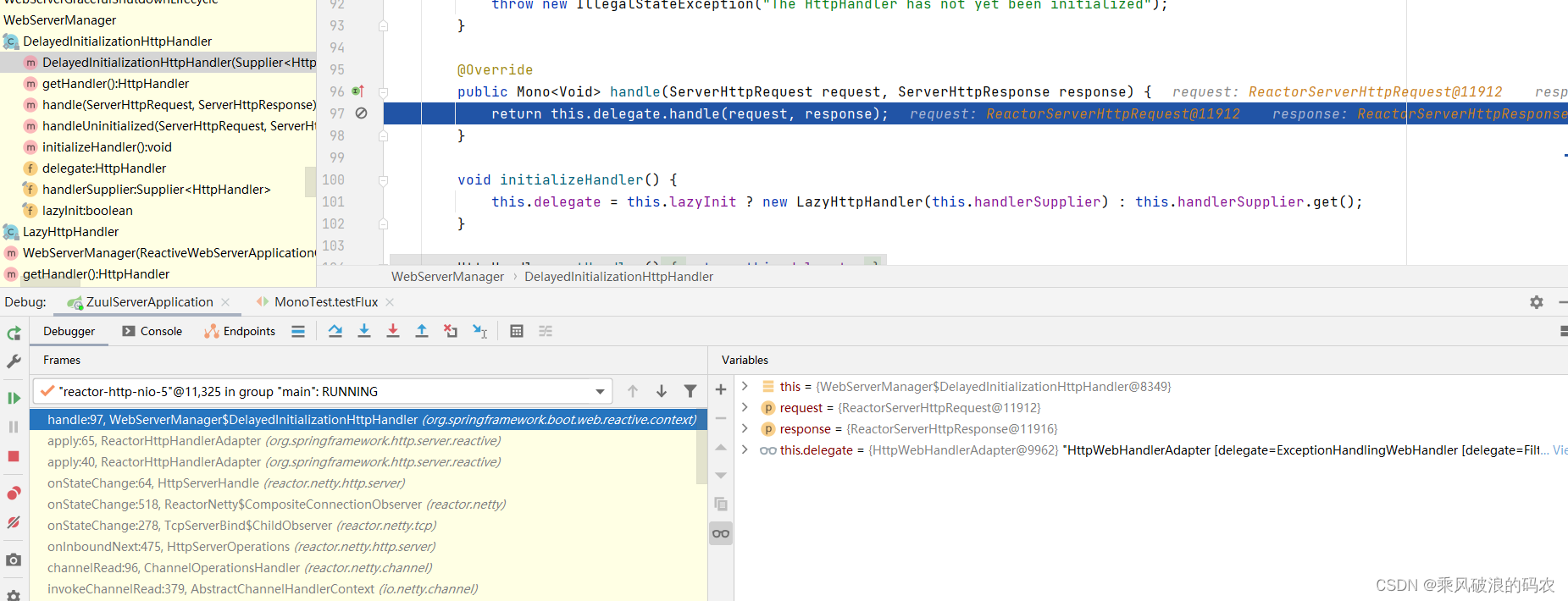This screenshot has width=1568, height=601.
Task: Pause the program using the pause icon
Action: point(14,427)
